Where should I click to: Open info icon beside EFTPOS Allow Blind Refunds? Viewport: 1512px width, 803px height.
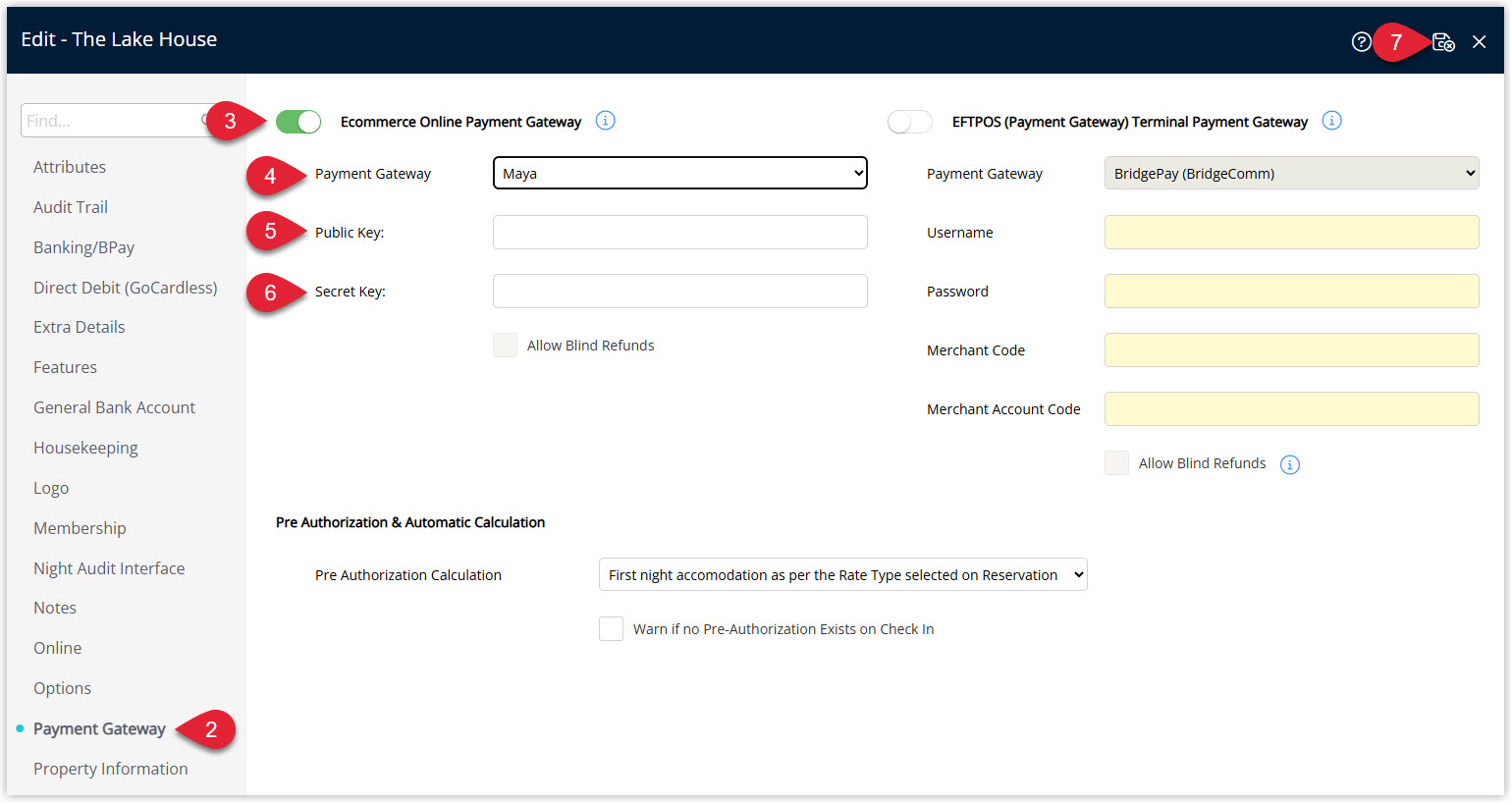(x=1290, y=464)
